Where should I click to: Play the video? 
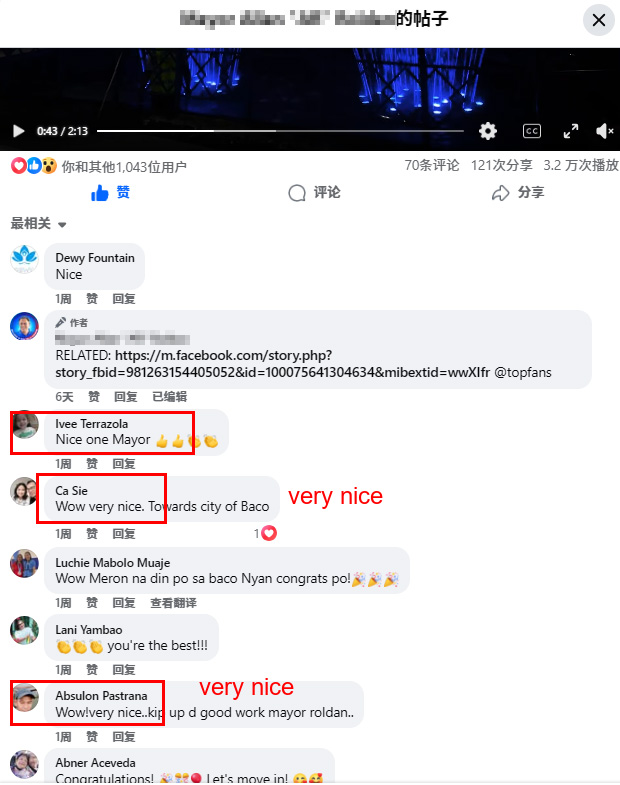(19, 131)
